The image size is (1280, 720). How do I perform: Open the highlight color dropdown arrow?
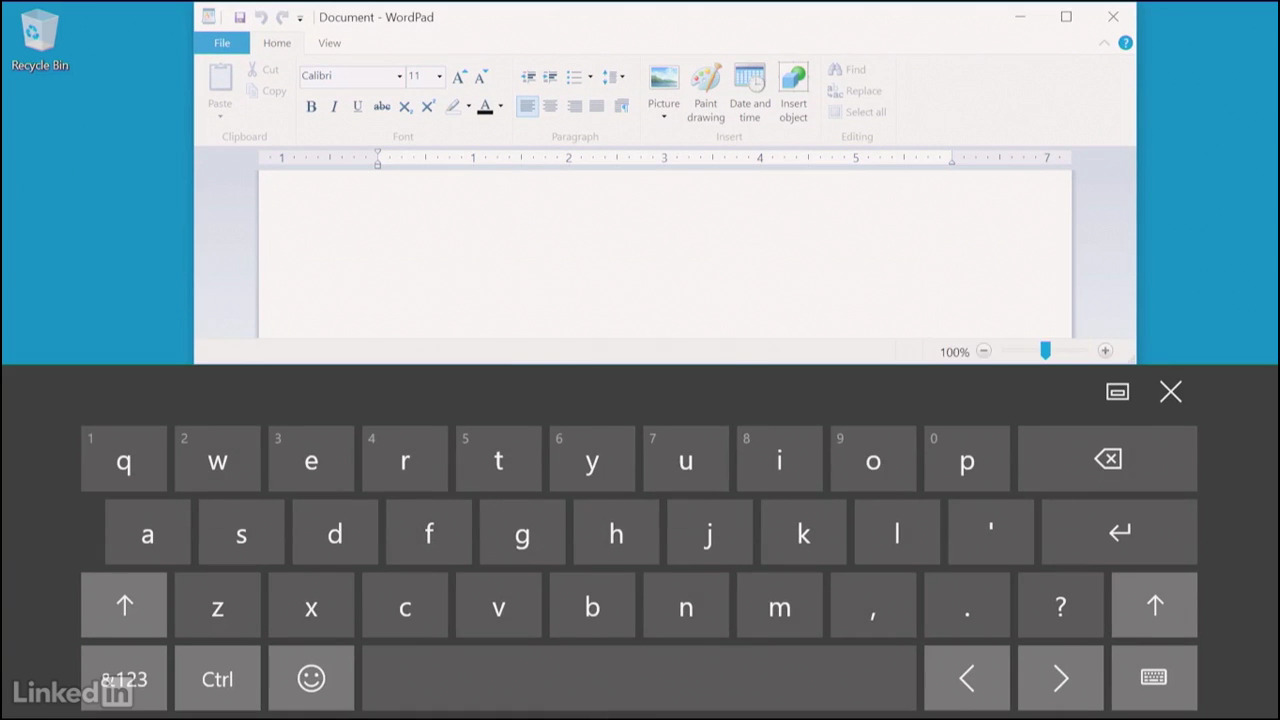pos(468,106)
